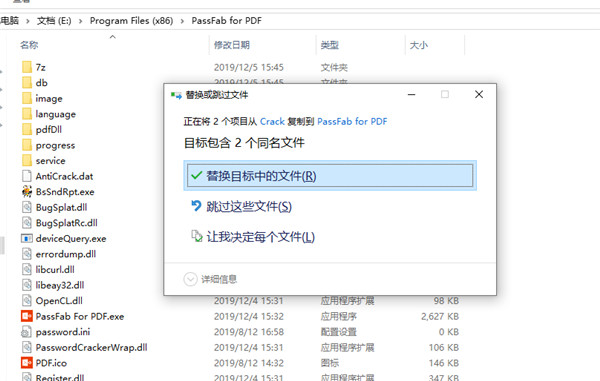This screenshot has width=600, height=381.
Task: Select the 7z folder name
Action: 41,67
